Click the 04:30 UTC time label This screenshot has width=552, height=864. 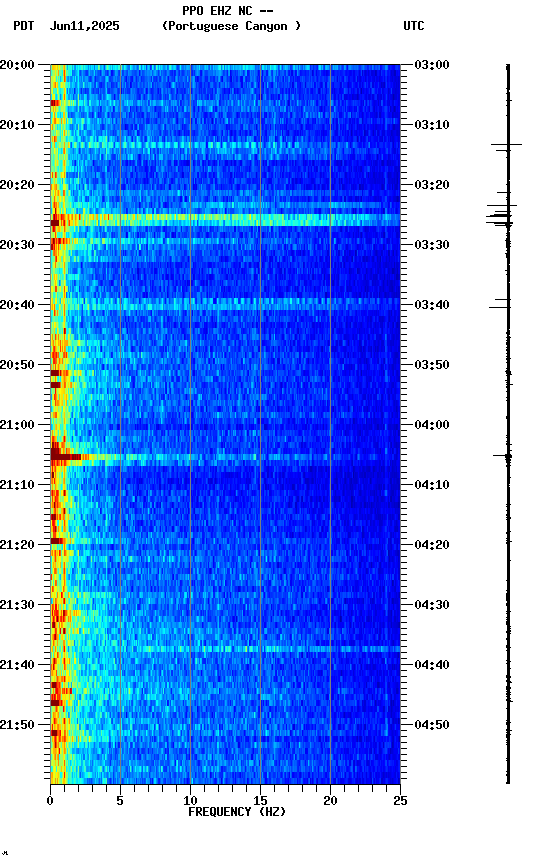(x=432, y=606)
